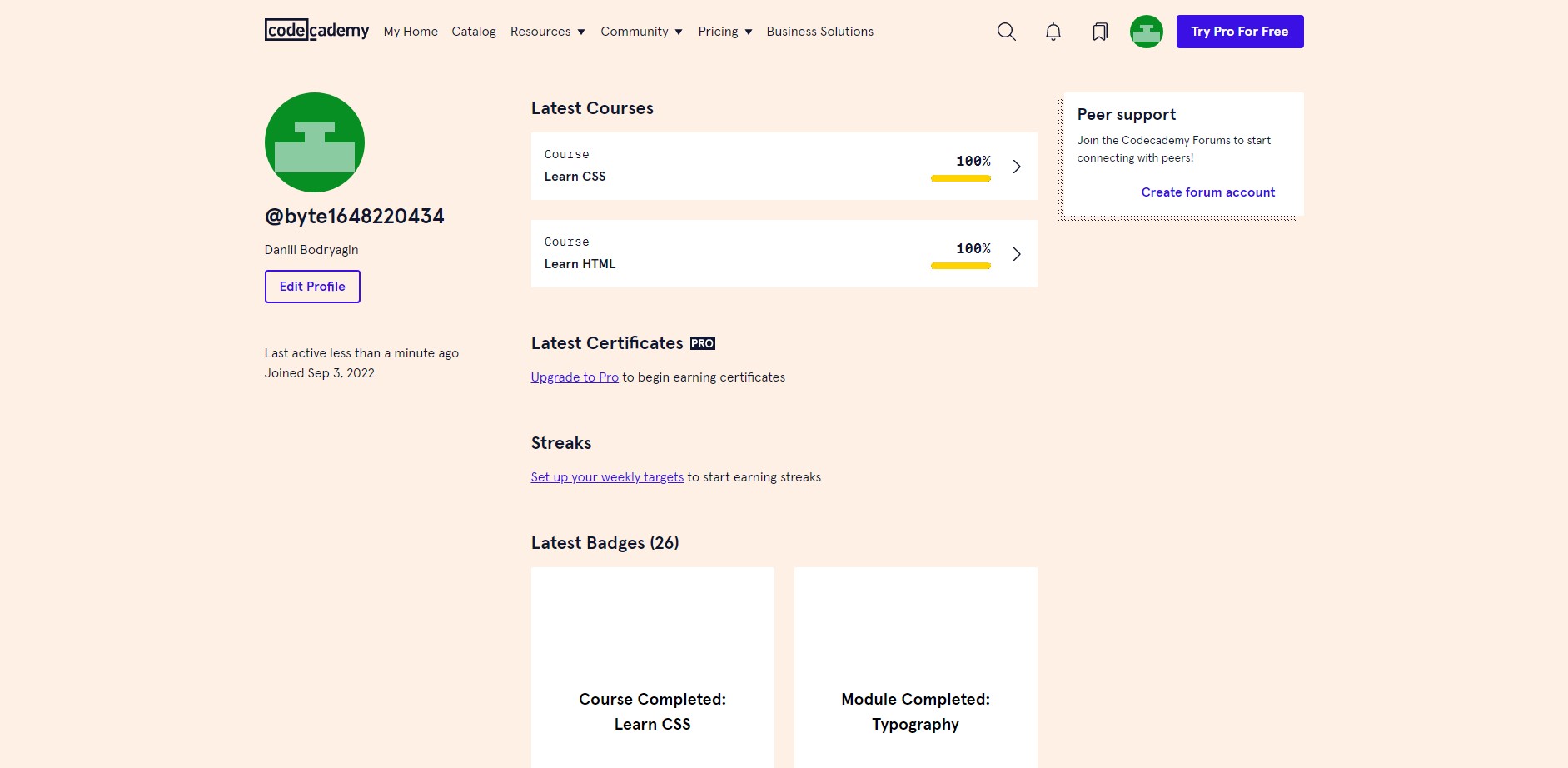Expand the Resources dropdown menu
Image resolution: width=1568 pixels, height=768 pixels.
547,32
